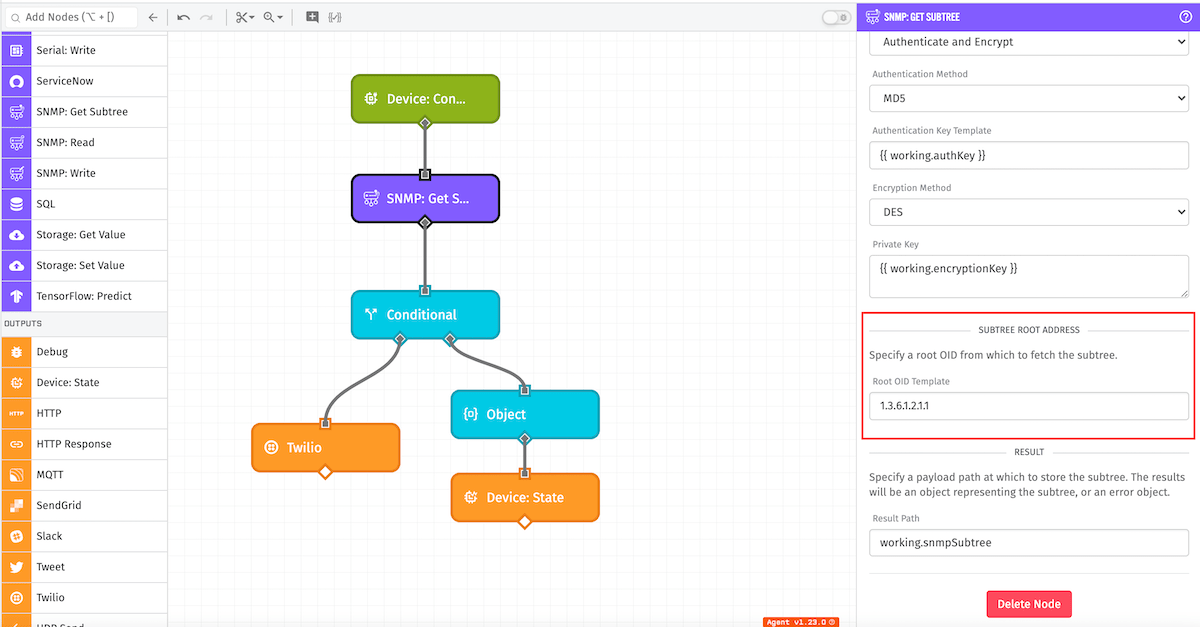Select the Device: Con... node on canvas

[x=425, y=99]
